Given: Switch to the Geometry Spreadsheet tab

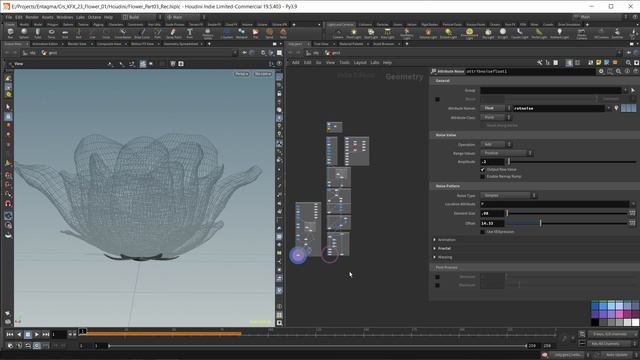Looking at the screenshot, I should click(180, 44).
